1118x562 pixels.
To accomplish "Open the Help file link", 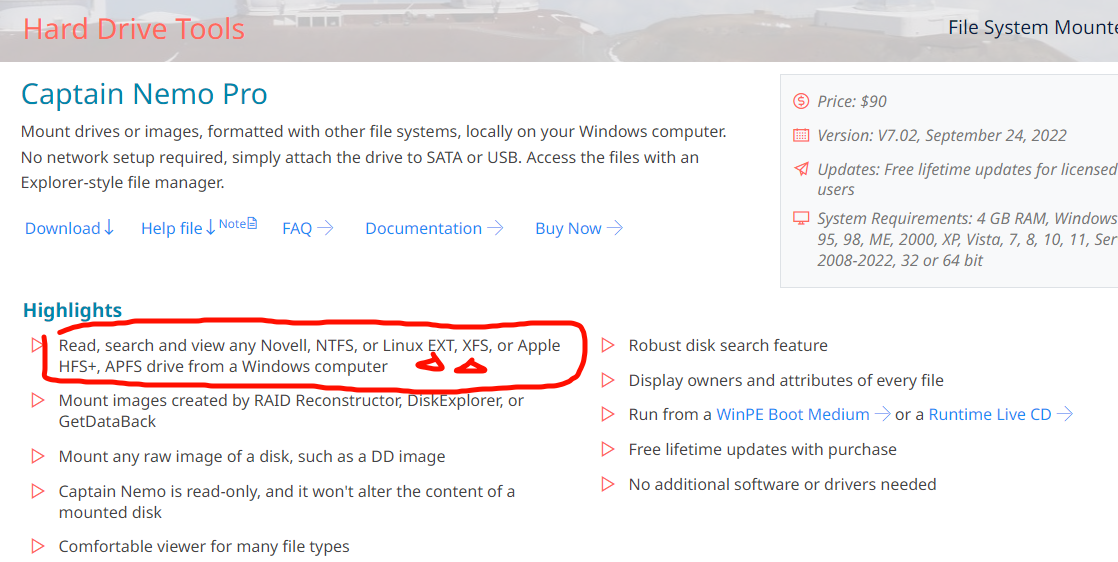I will coord(178,228).
